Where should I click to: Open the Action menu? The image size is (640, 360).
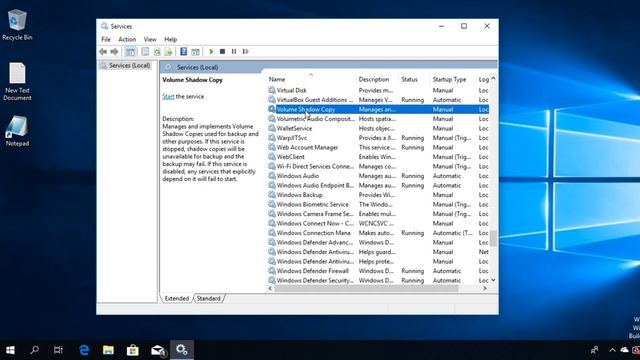point(127,39)
